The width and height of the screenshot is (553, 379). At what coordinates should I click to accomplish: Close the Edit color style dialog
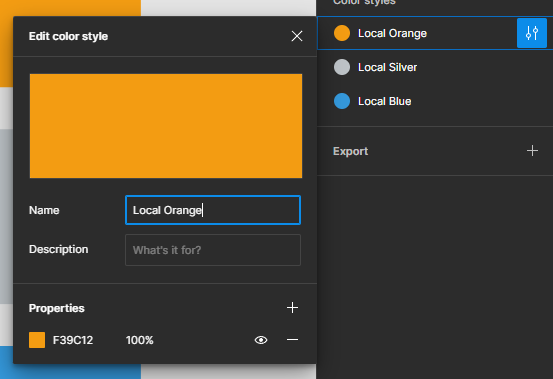pyautogui.click(x=297, y=36)
